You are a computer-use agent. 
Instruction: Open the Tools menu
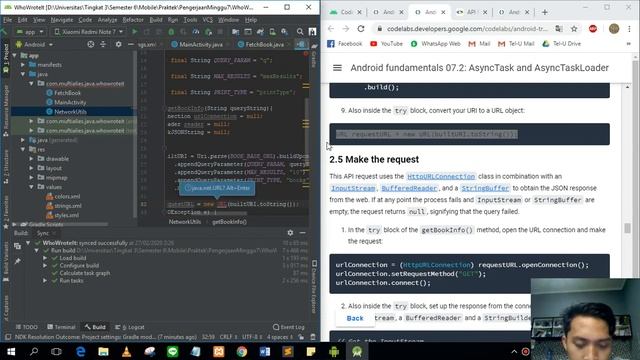(190, 20)
